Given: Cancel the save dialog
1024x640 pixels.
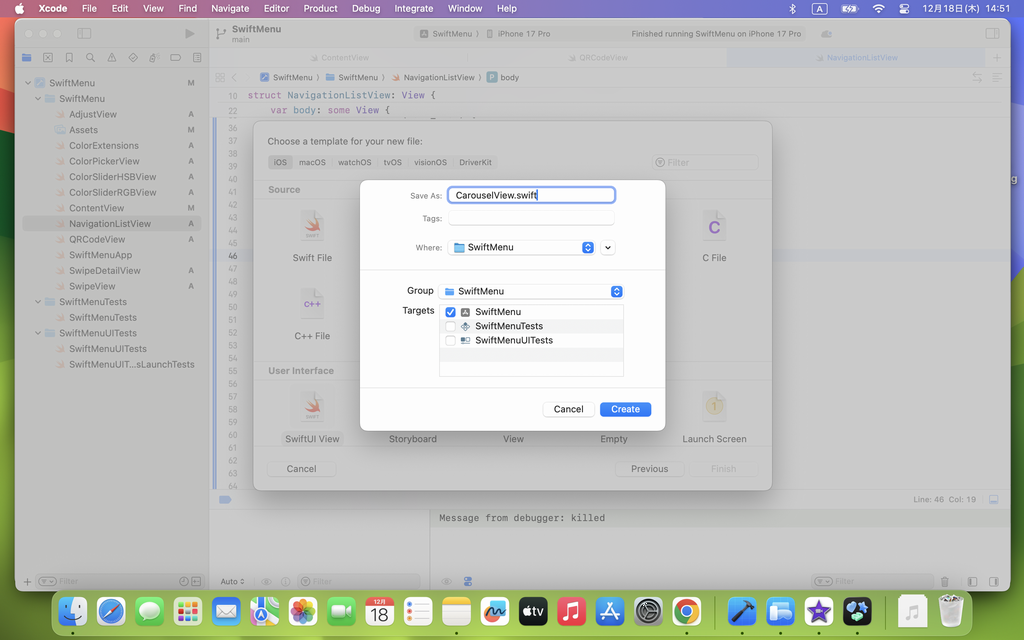Looking at the screenshot, I should tap(568, 409).
